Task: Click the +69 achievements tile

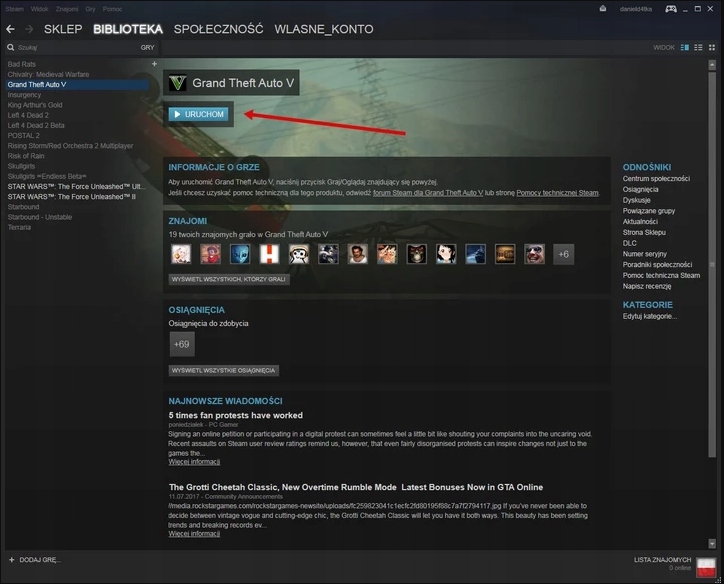Action: 182,344
